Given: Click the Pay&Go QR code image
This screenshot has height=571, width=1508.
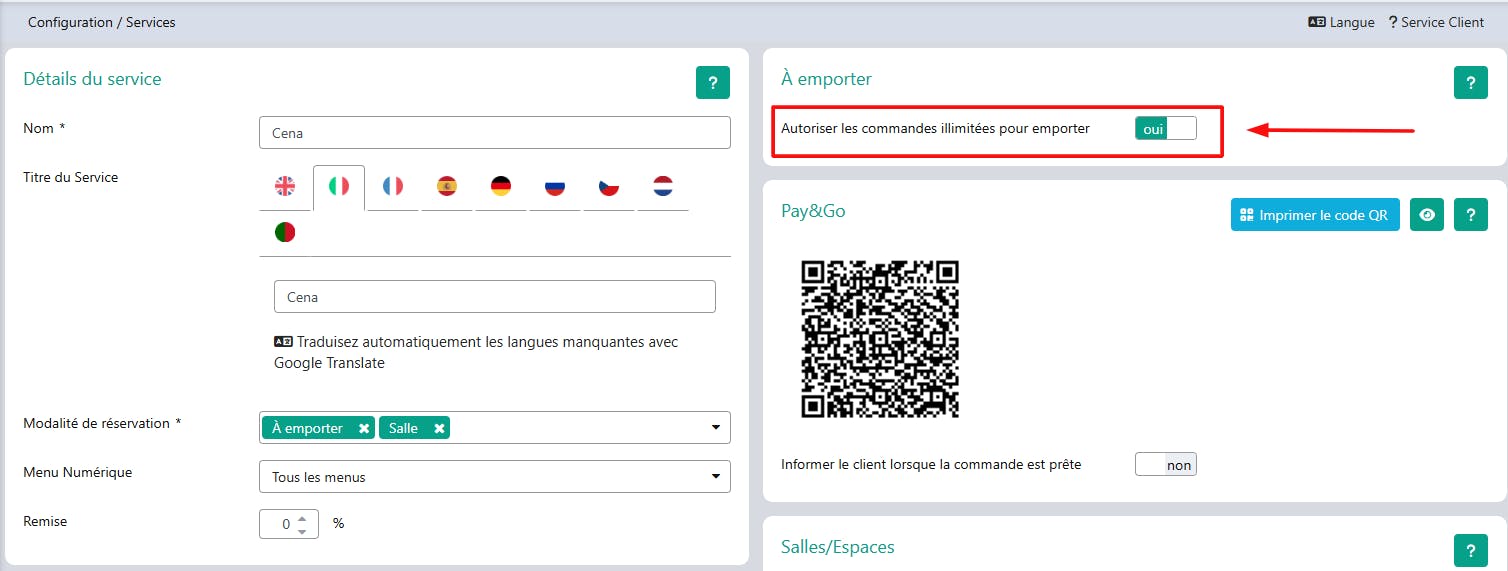Looking at the screenshot, I should coord(880,339).
